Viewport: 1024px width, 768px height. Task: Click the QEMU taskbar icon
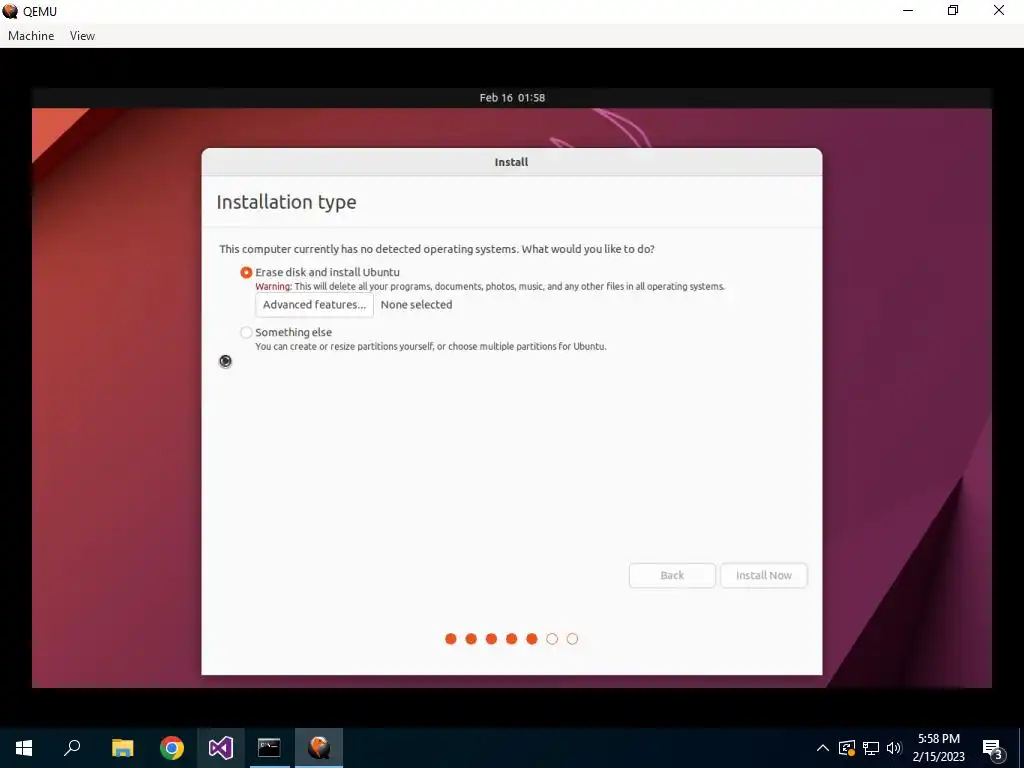(x=319, y=748)
